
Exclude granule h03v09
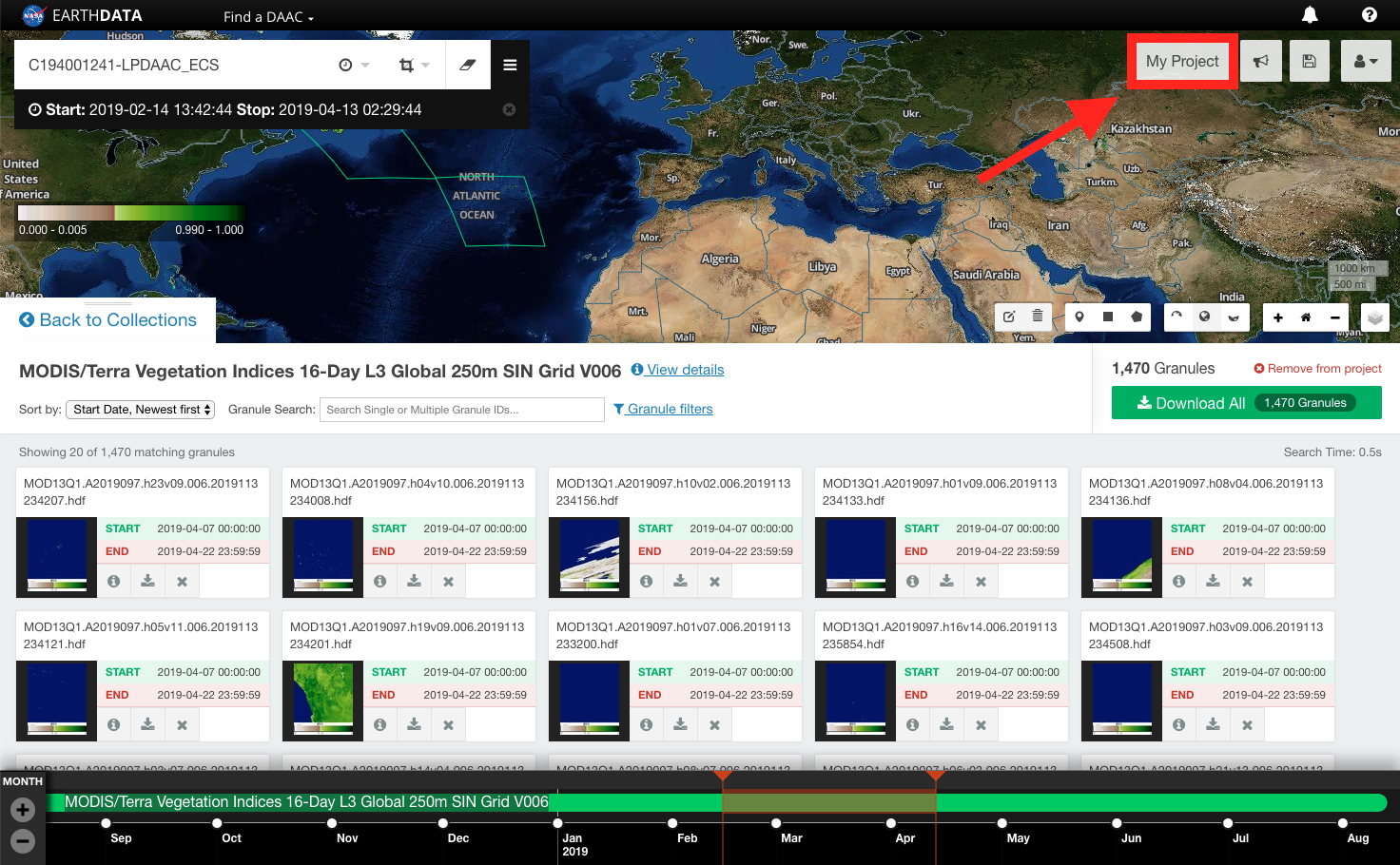1247,724
